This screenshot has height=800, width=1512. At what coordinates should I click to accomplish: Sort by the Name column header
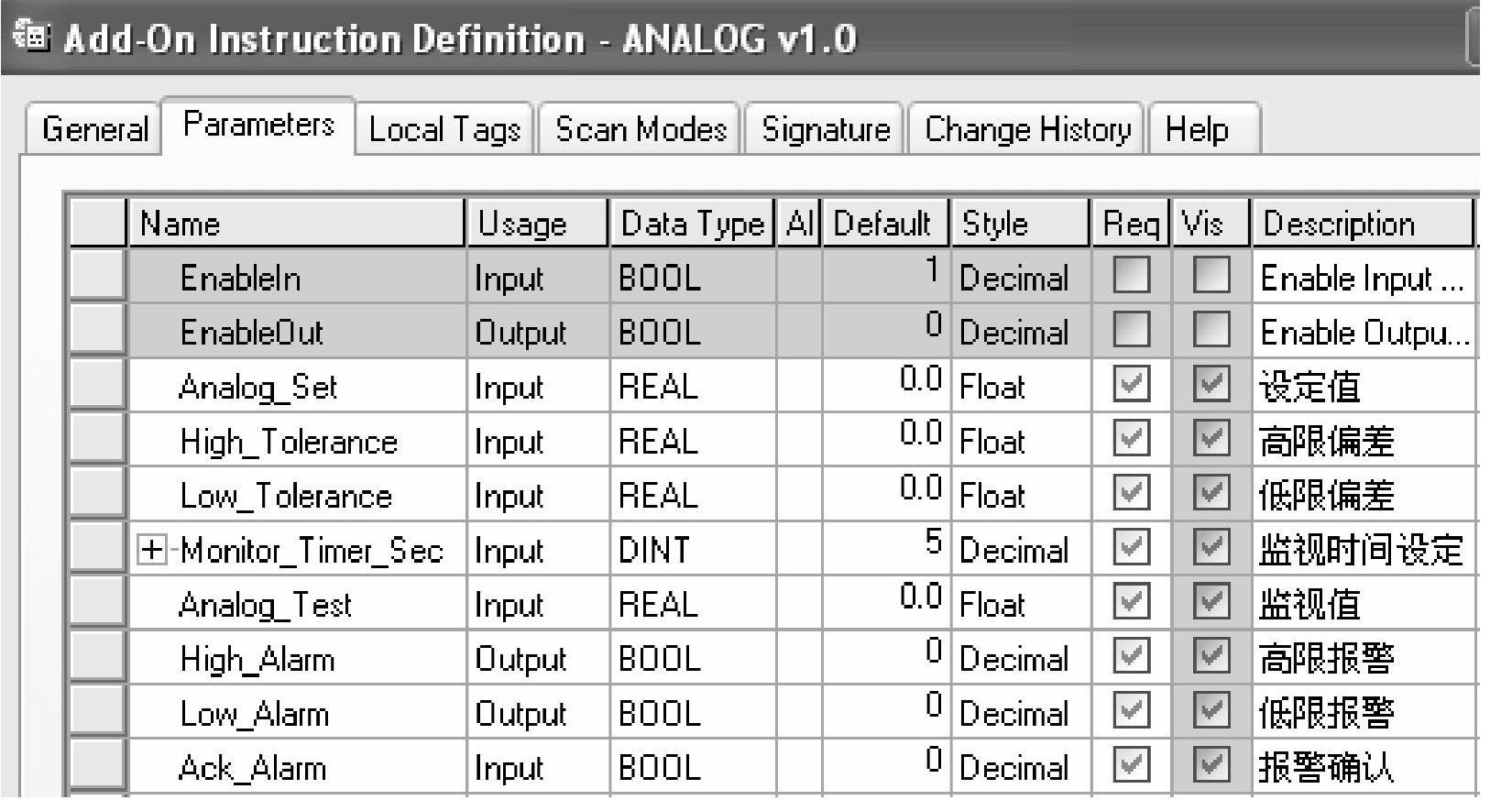coord(295,224)
